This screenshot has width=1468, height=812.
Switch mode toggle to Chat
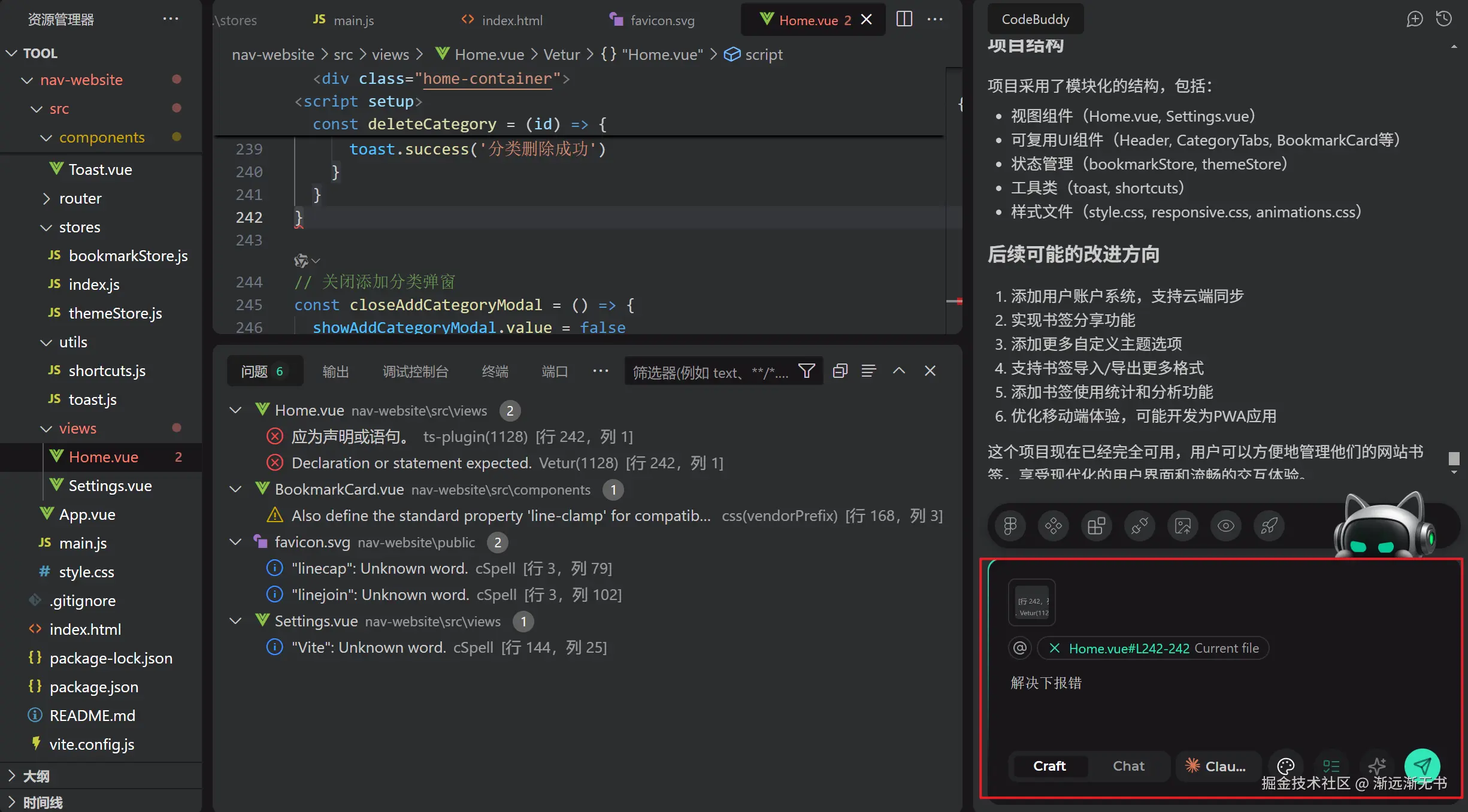1128,766
